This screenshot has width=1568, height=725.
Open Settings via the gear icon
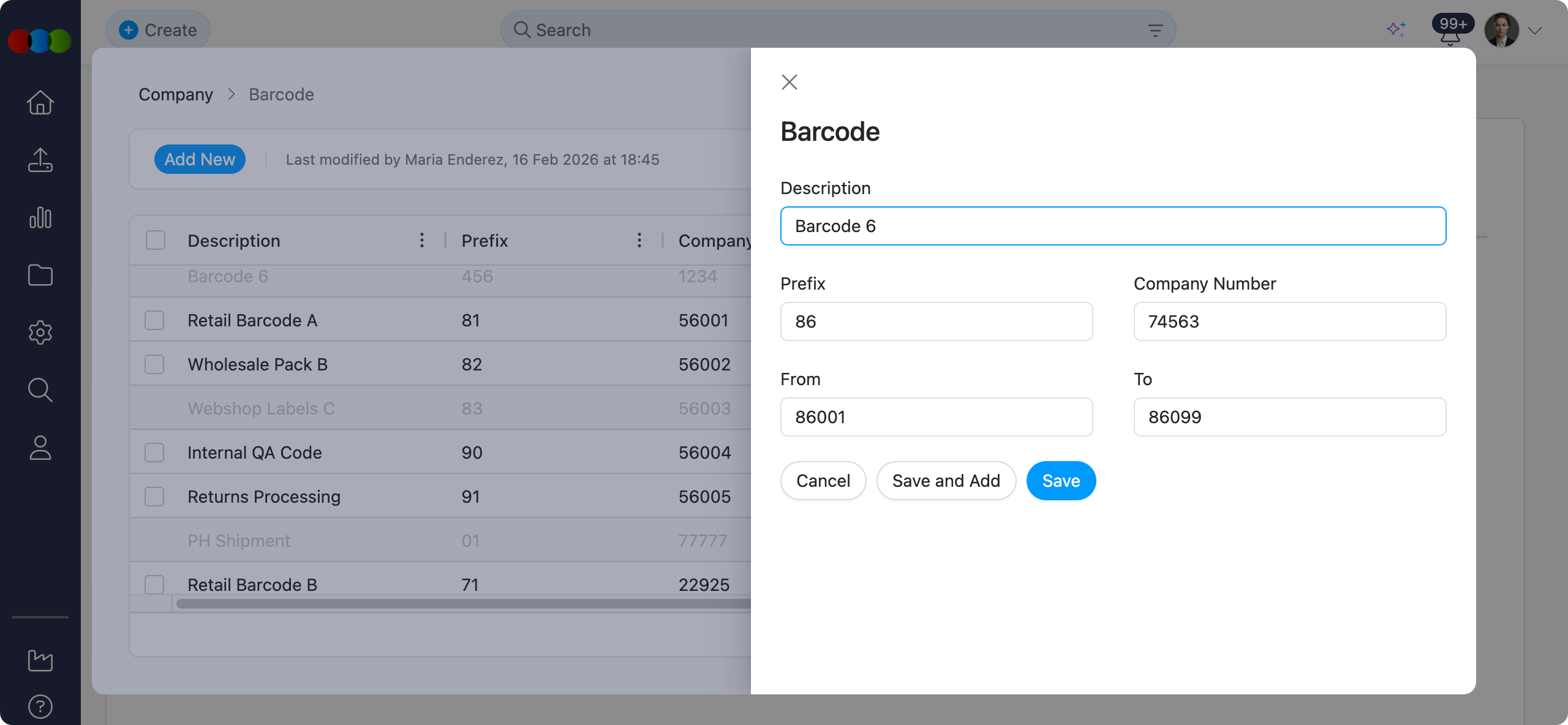tap(40, 332)
